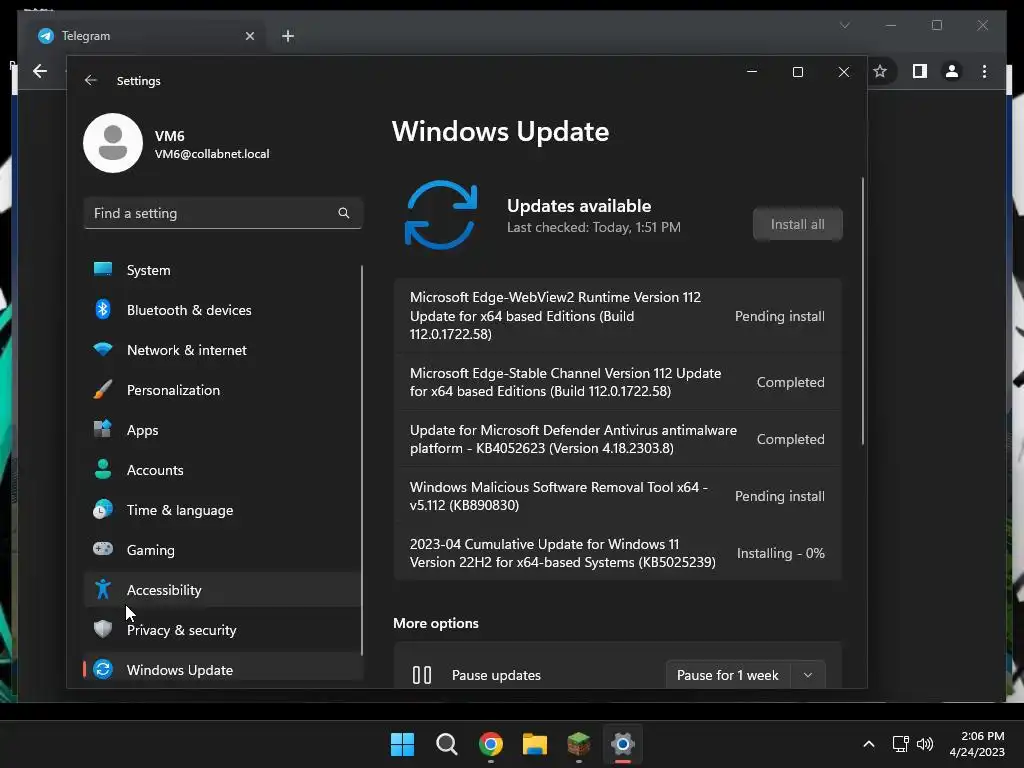Click the 2023-04 Cumulative Update KB5025239 entry
Viewport: 1024px width, 768px height.
click(617, 552)
